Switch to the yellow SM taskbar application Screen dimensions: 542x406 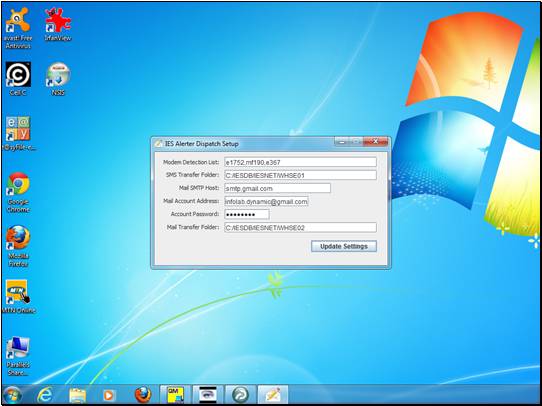(x=176, y=395)
